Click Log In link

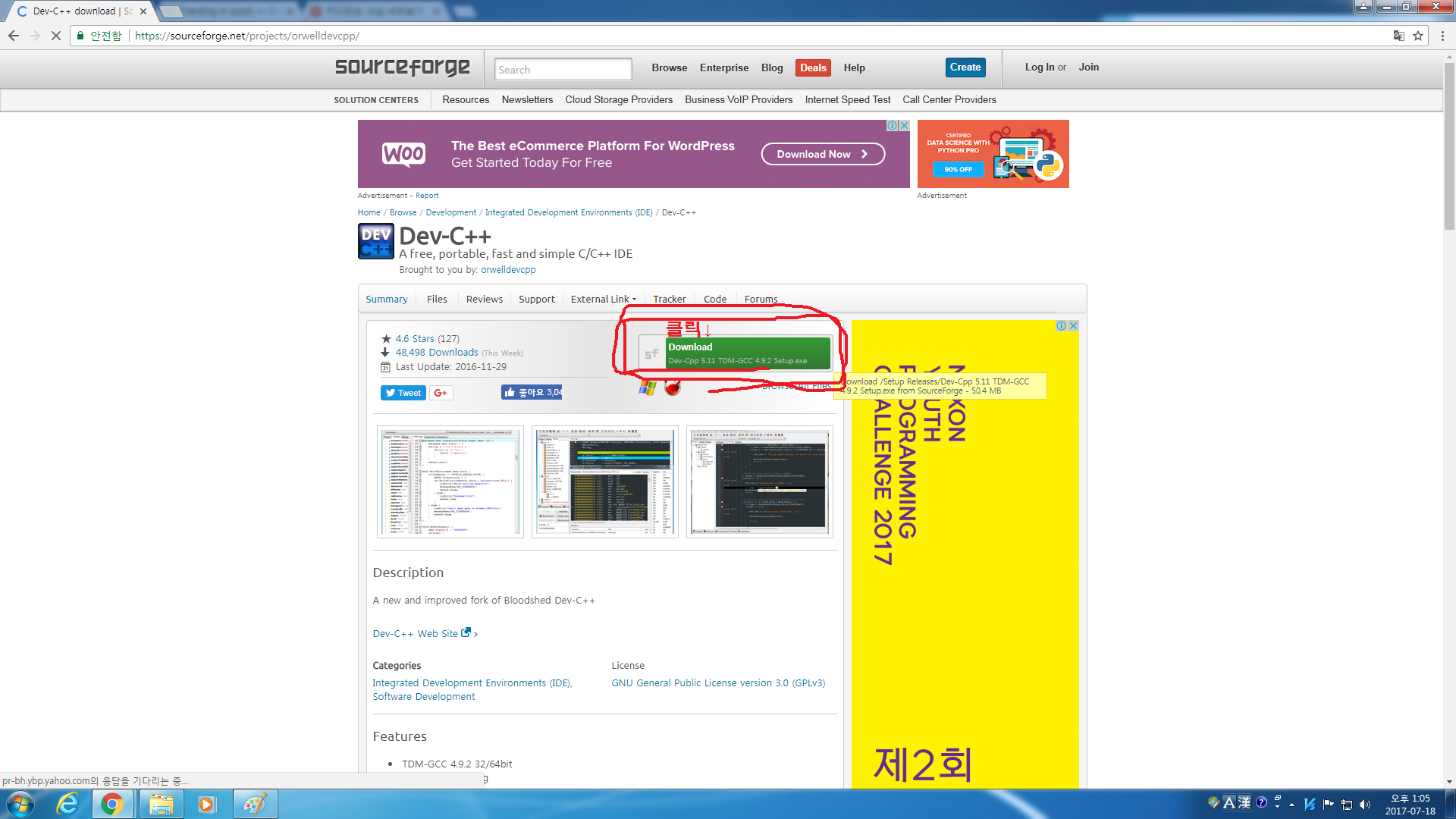1040,67
